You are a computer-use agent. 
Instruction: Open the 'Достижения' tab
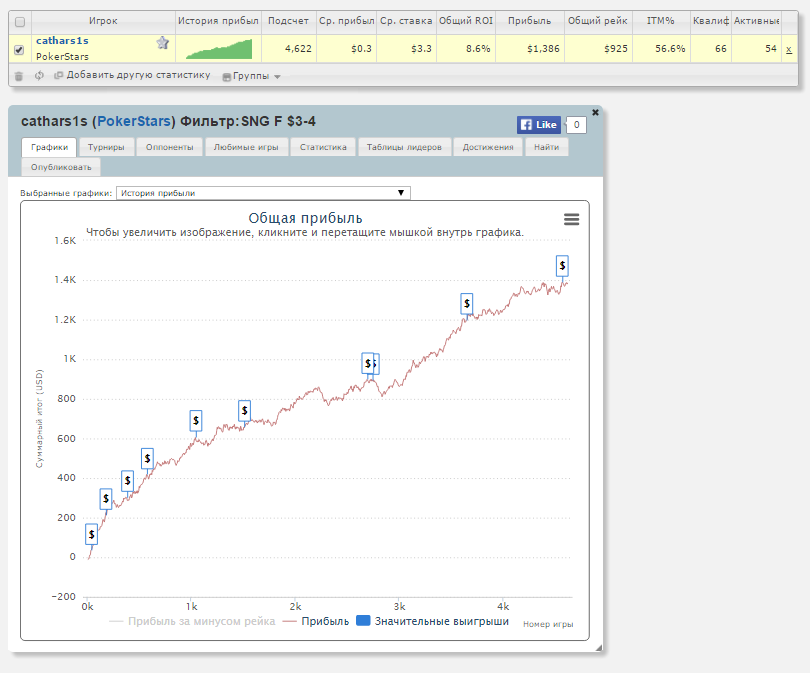point(488,147)
